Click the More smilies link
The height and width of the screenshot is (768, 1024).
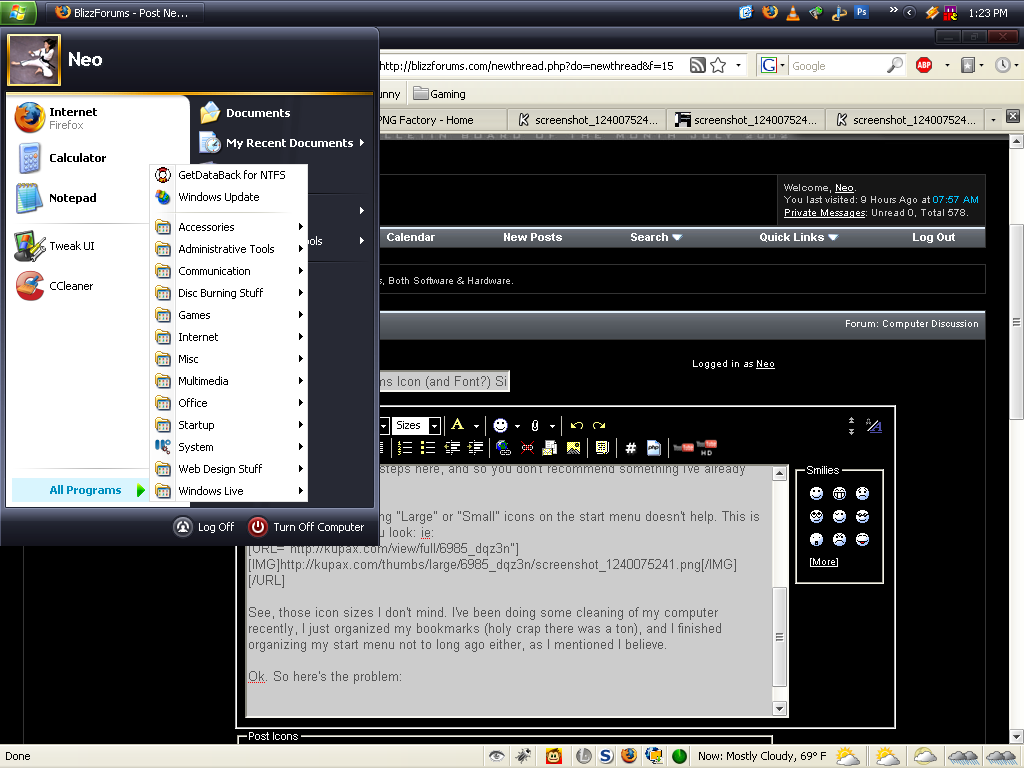point(824,562)
